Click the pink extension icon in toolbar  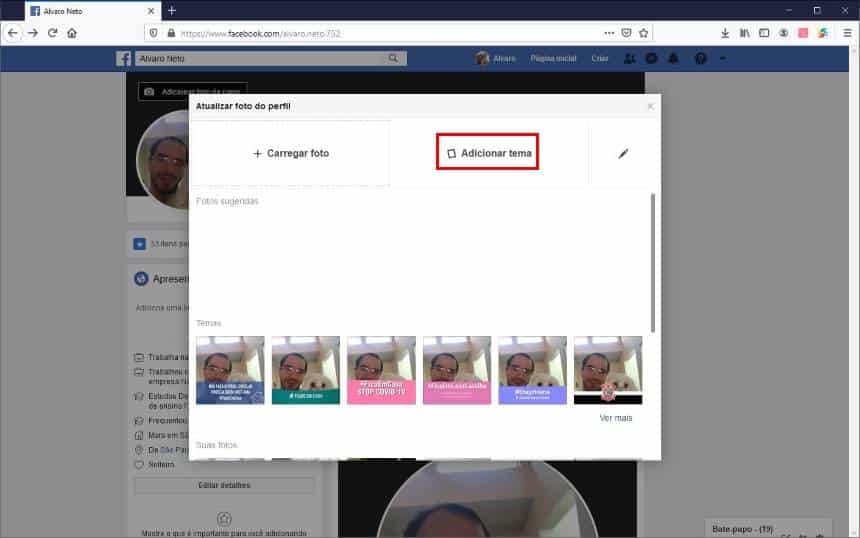[803, 33]
